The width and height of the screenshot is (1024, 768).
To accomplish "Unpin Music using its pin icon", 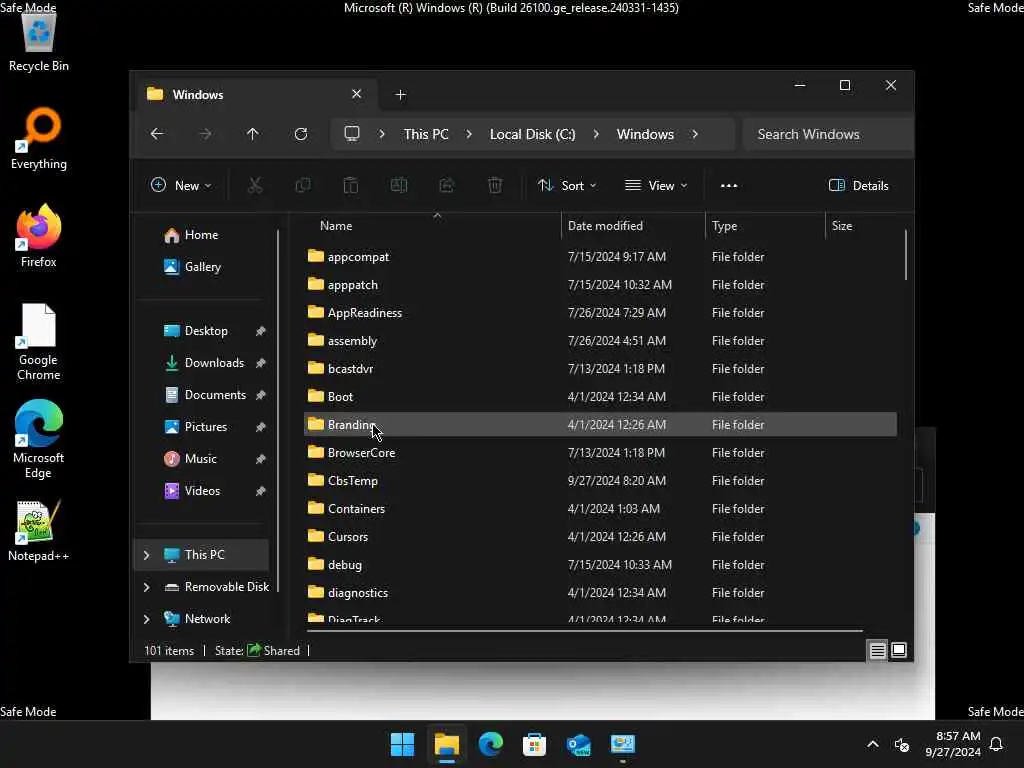I will point(261,459).
